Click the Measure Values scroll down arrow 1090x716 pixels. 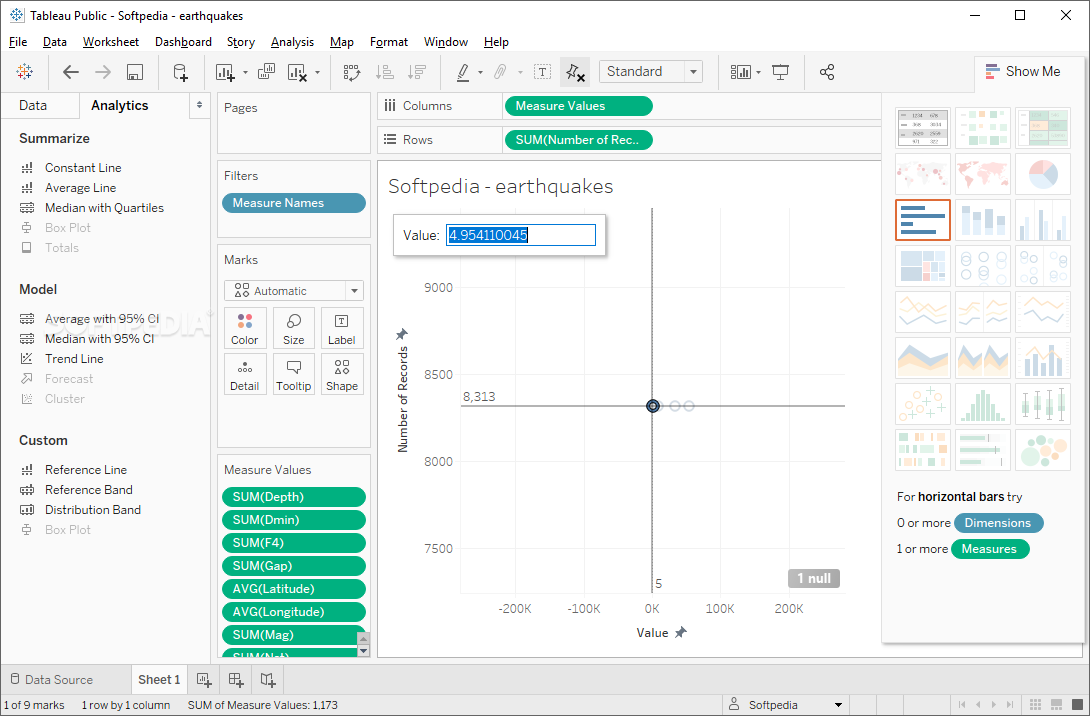pos(363,651)
